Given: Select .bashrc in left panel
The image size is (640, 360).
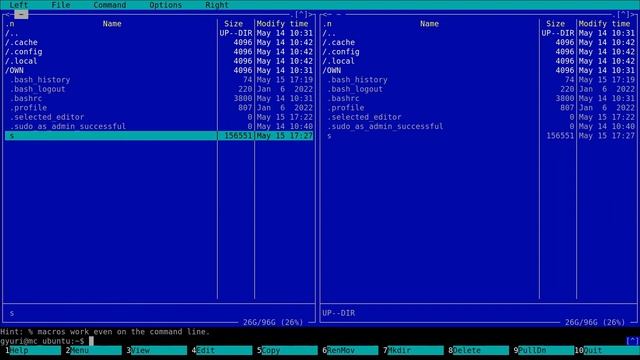Looking at the screenshot, I should (110, 98).
